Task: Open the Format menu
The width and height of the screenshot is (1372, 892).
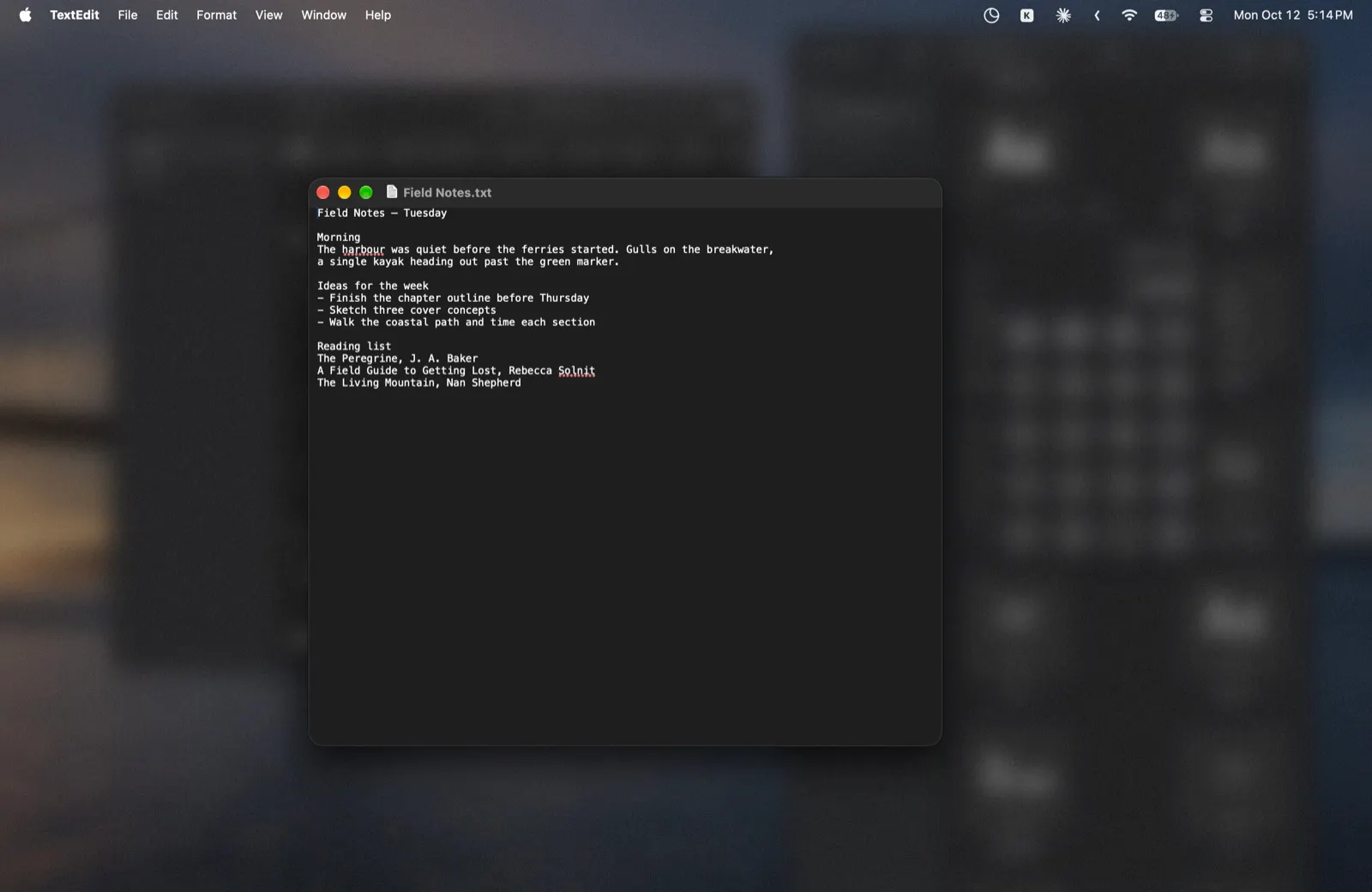Action: 216,15
